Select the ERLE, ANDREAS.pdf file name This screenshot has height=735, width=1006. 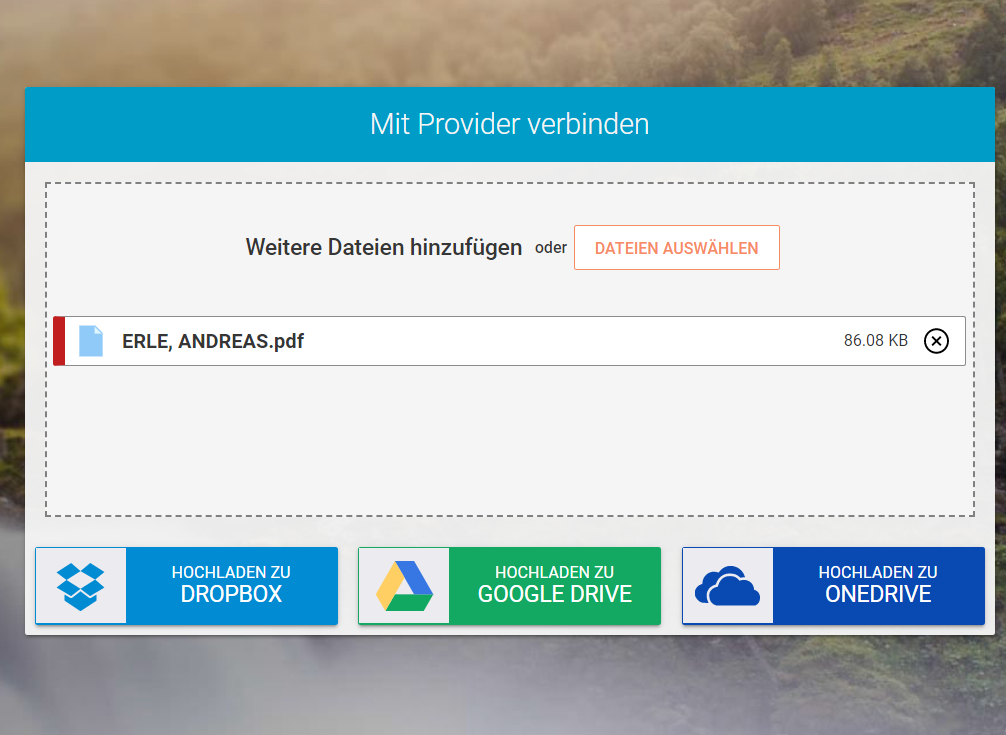point(212,341)
